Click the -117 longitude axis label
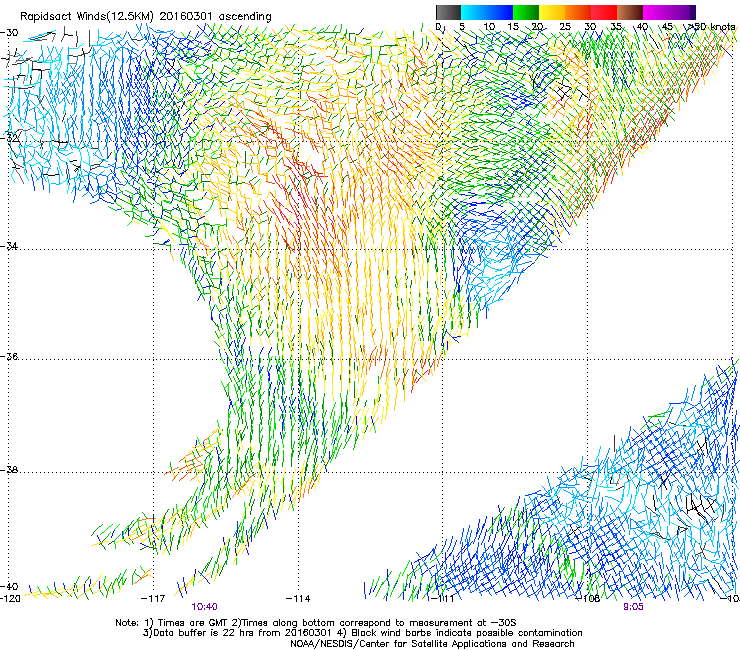The width and height of the screenshot is (740, 650). click(153, 599)
